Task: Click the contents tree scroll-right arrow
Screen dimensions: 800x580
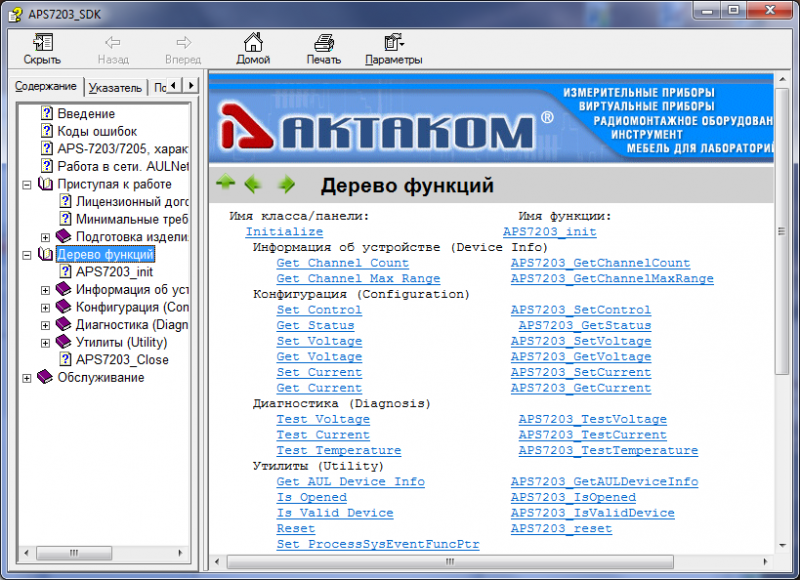Action: [180, 553]
